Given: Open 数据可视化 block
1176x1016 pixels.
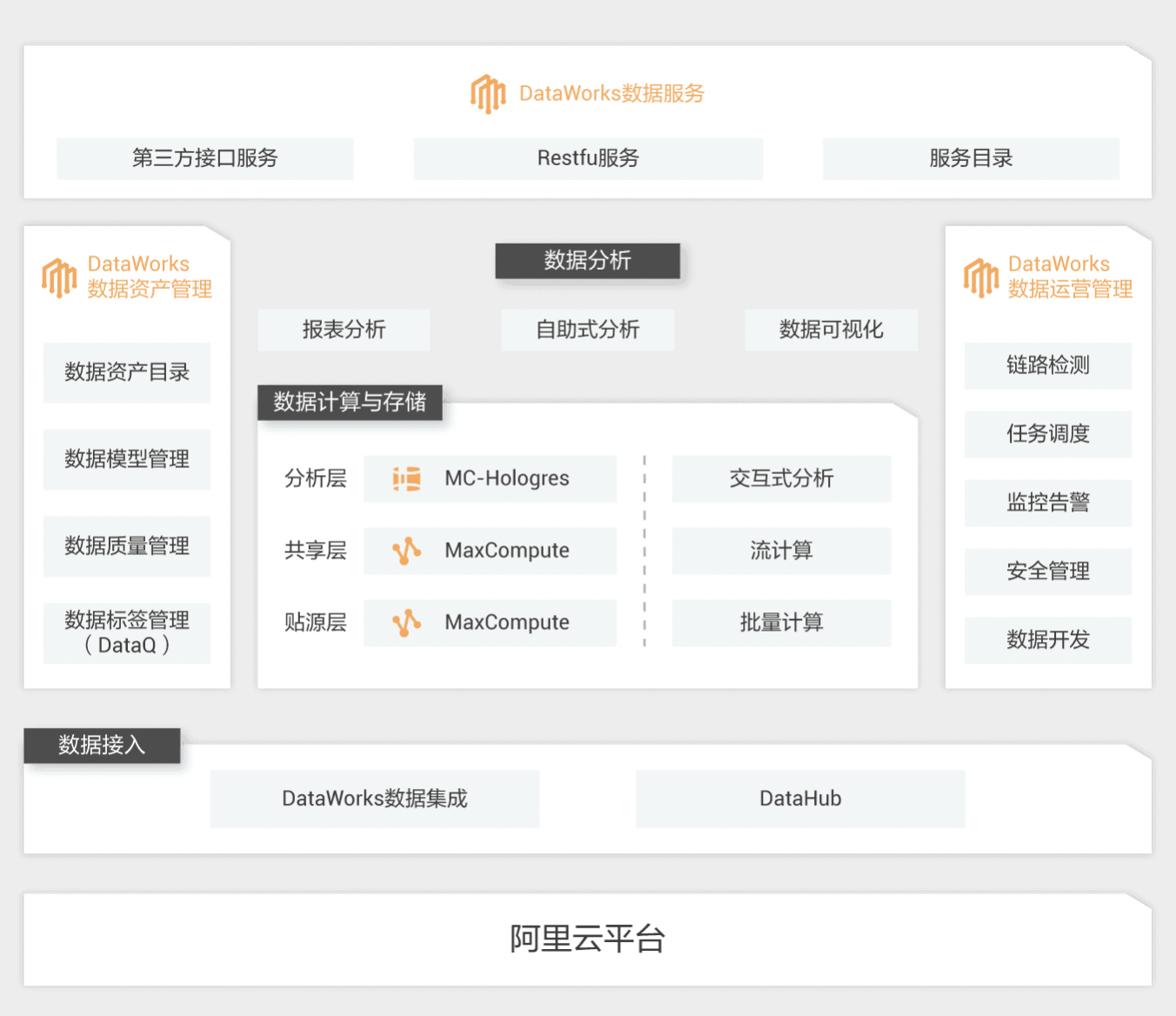Looking at the screenshot, I should click(831, 330).
